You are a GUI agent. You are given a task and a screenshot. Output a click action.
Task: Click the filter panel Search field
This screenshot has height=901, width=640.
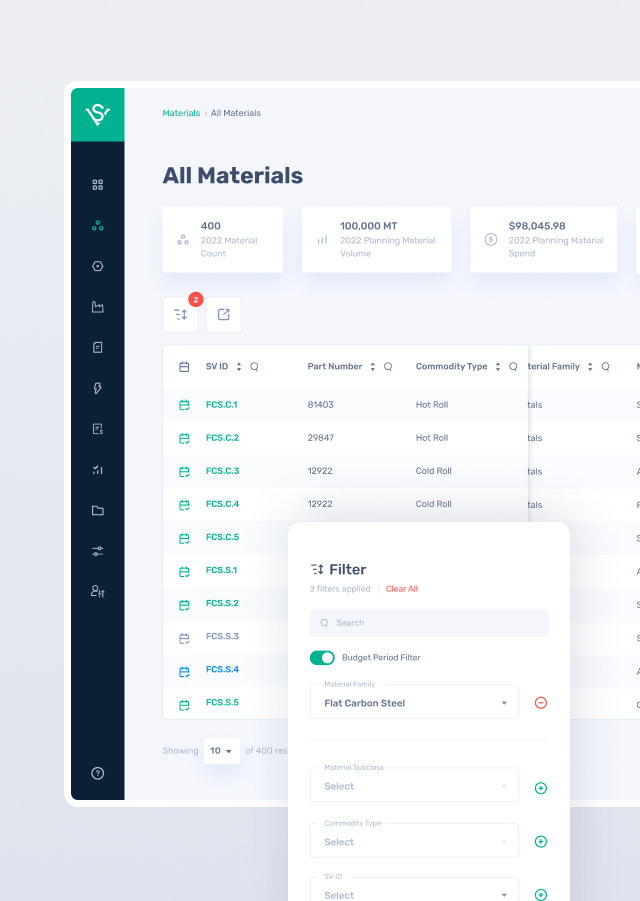429,623
